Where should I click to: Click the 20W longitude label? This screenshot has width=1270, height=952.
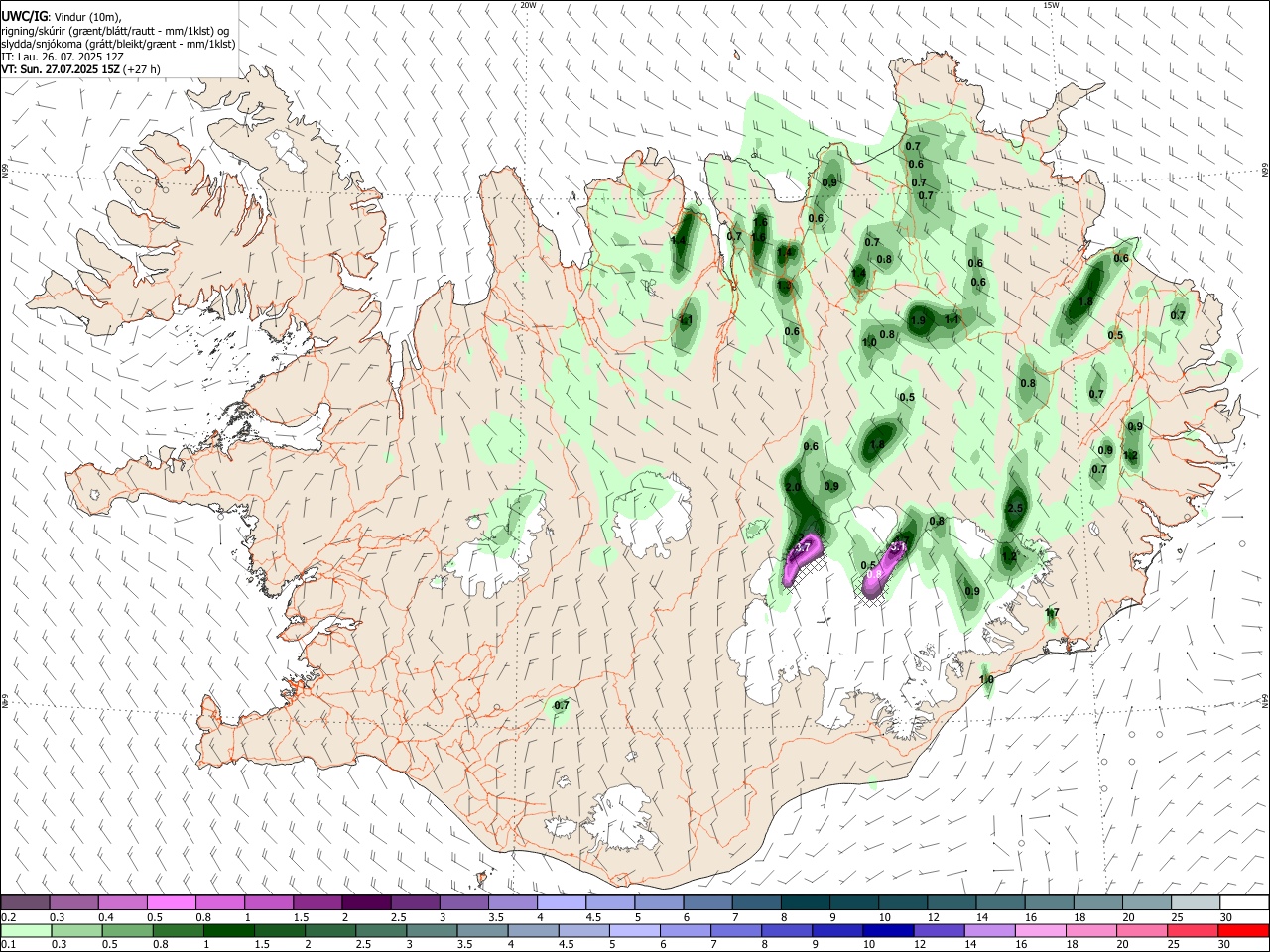528,5
